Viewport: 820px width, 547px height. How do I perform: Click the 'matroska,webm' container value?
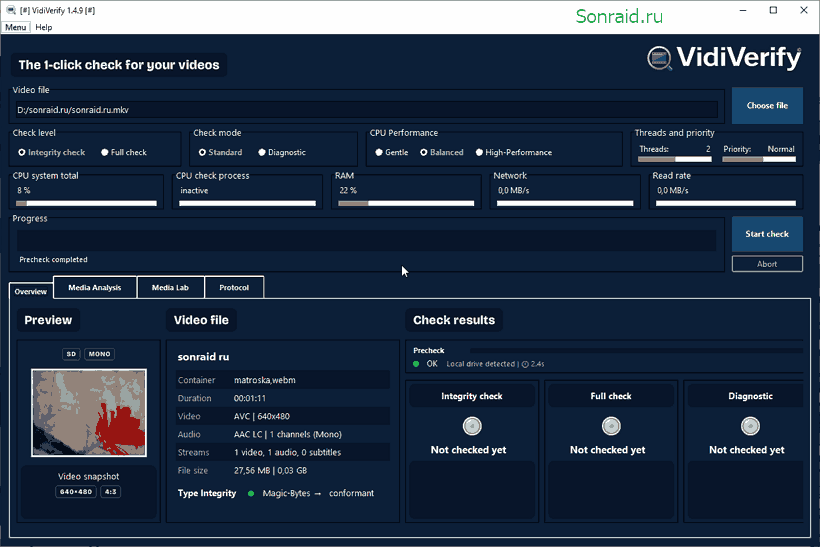(265, 380)
